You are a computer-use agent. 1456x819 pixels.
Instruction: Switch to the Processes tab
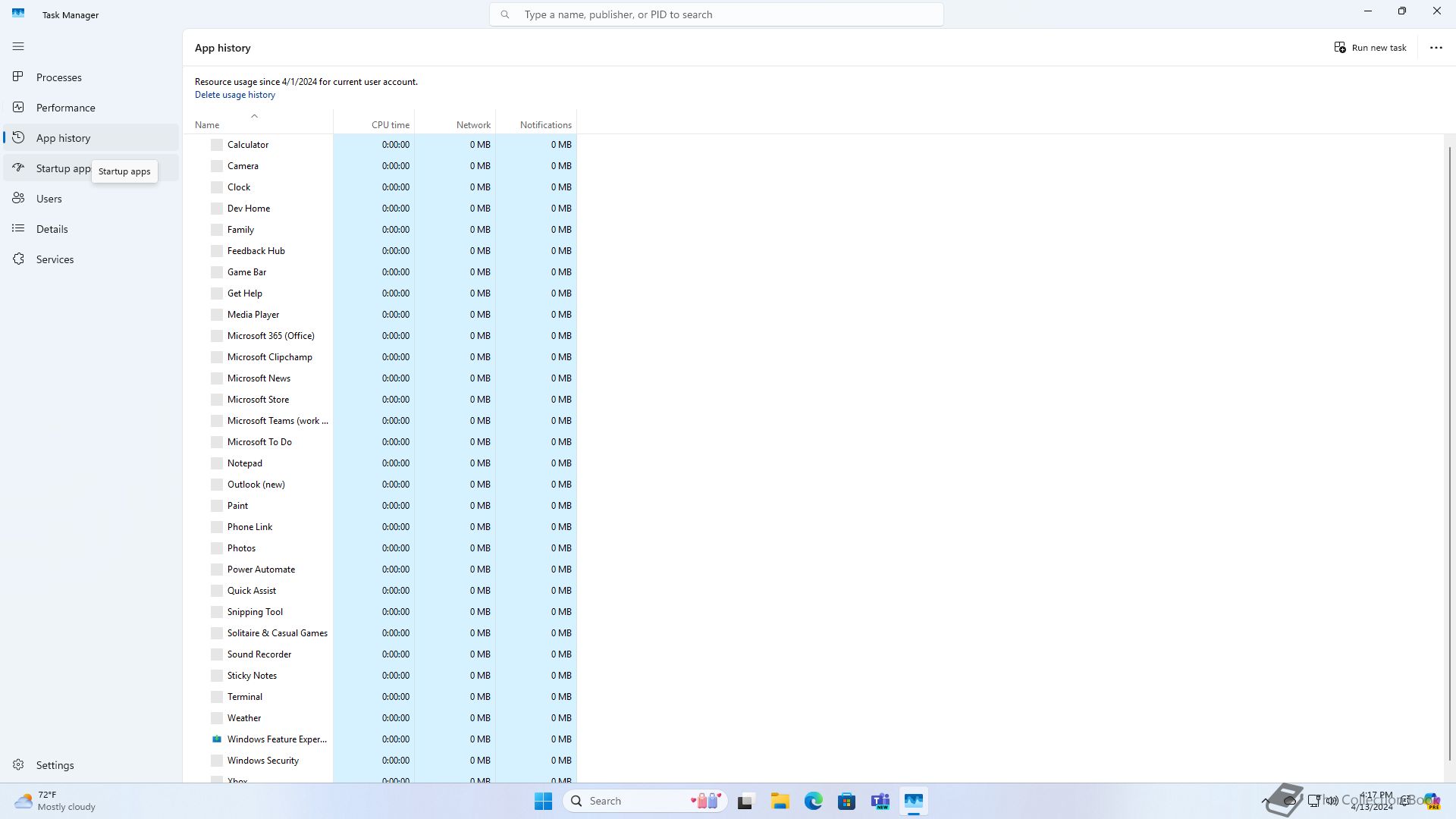click(x=91, y=77)
